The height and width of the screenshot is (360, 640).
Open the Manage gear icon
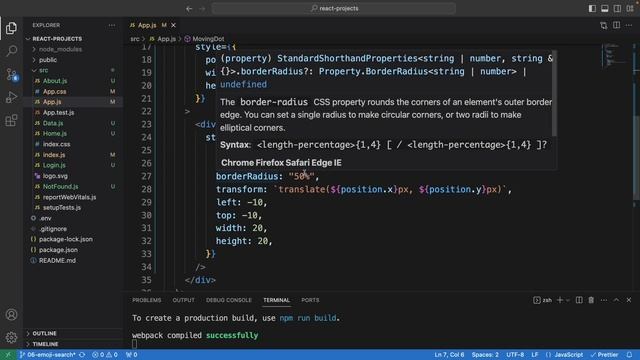coord(11,337)
